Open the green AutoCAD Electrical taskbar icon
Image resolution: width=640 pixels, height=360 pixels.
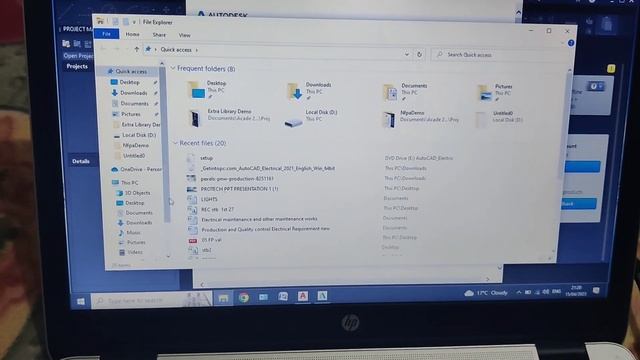tap(322, 296)
